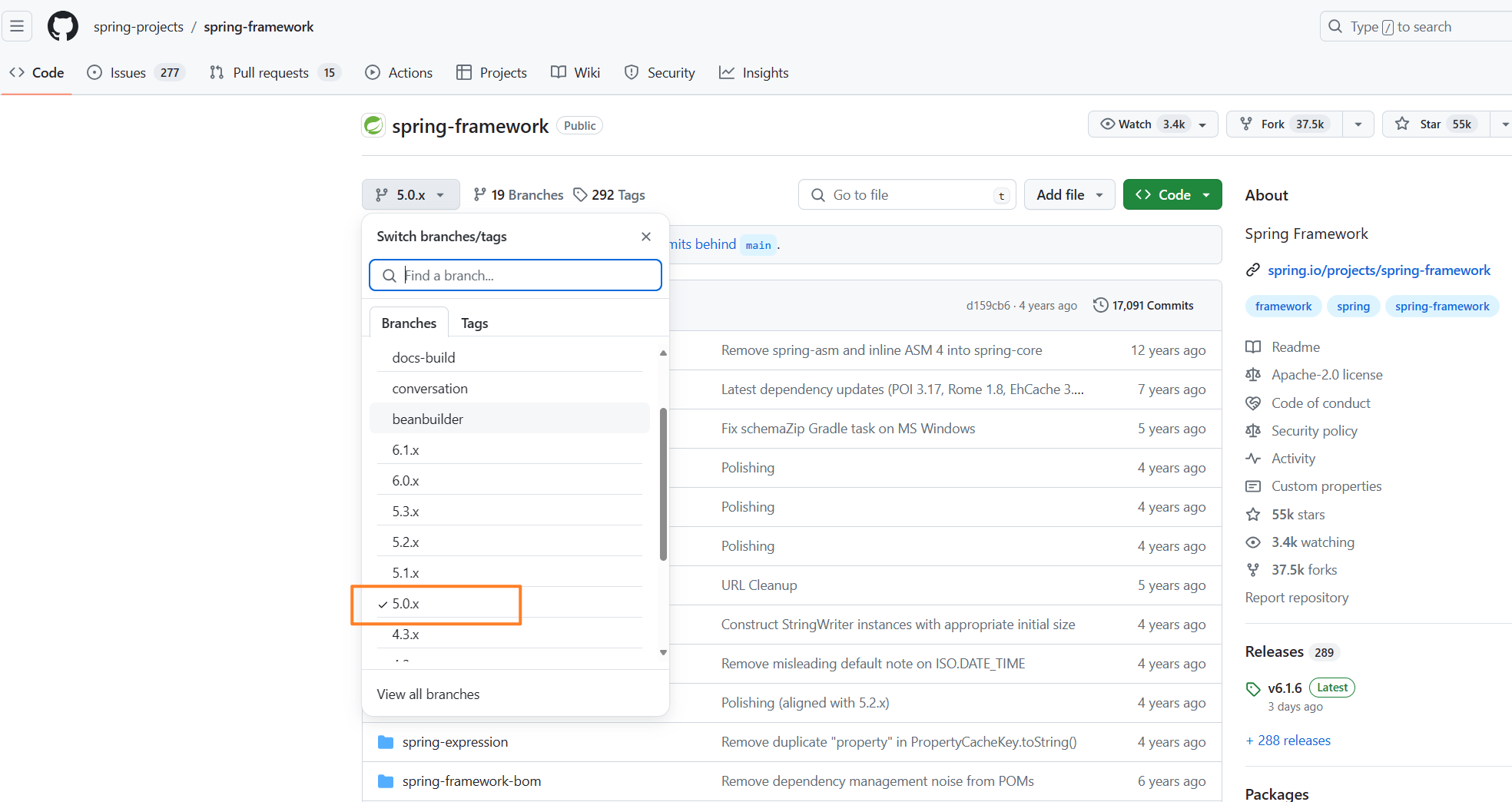1512x802 pixels.
Task: Click the spring-framework repository avatar
Action: 373,126
